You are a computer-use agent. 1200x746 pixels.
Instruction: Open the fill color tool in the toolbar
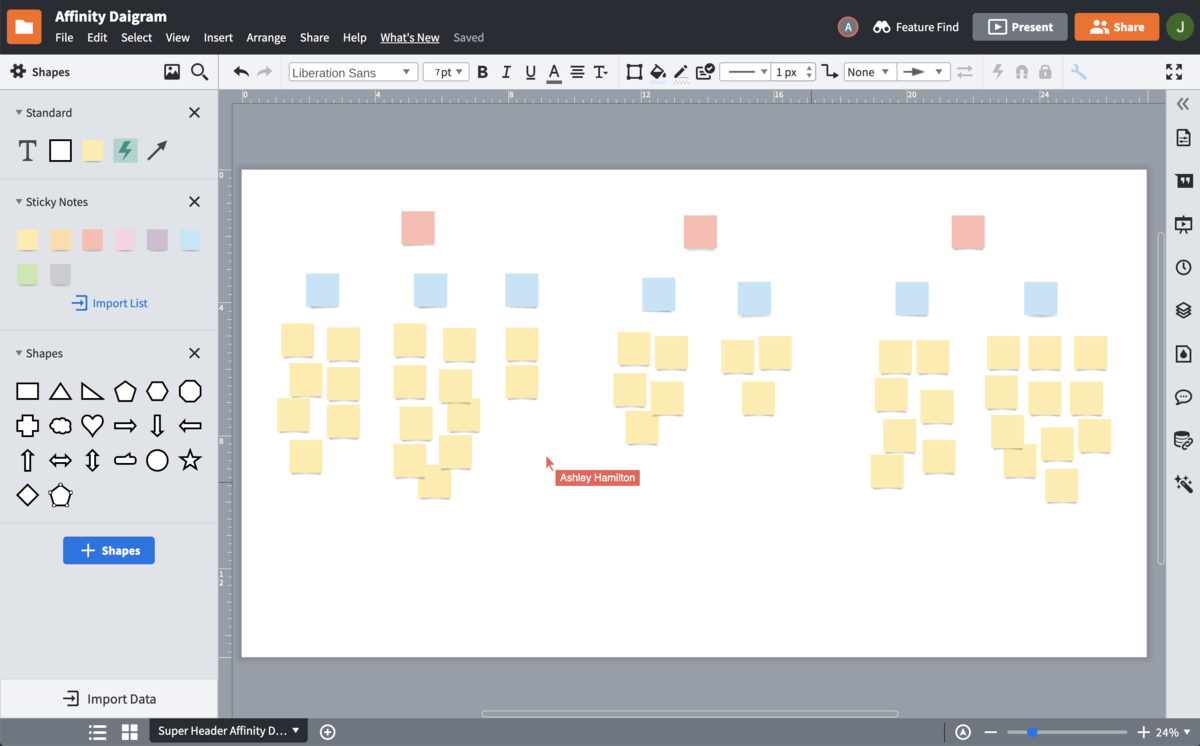[658, 71]
